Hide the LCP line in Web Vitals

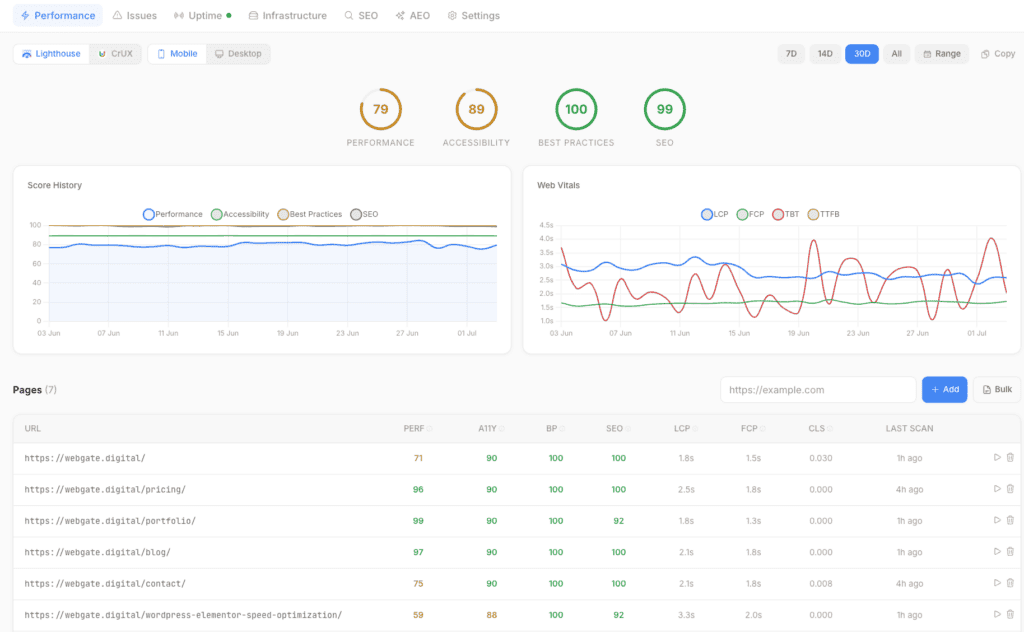pyautogui.click(x=714, y=214)
